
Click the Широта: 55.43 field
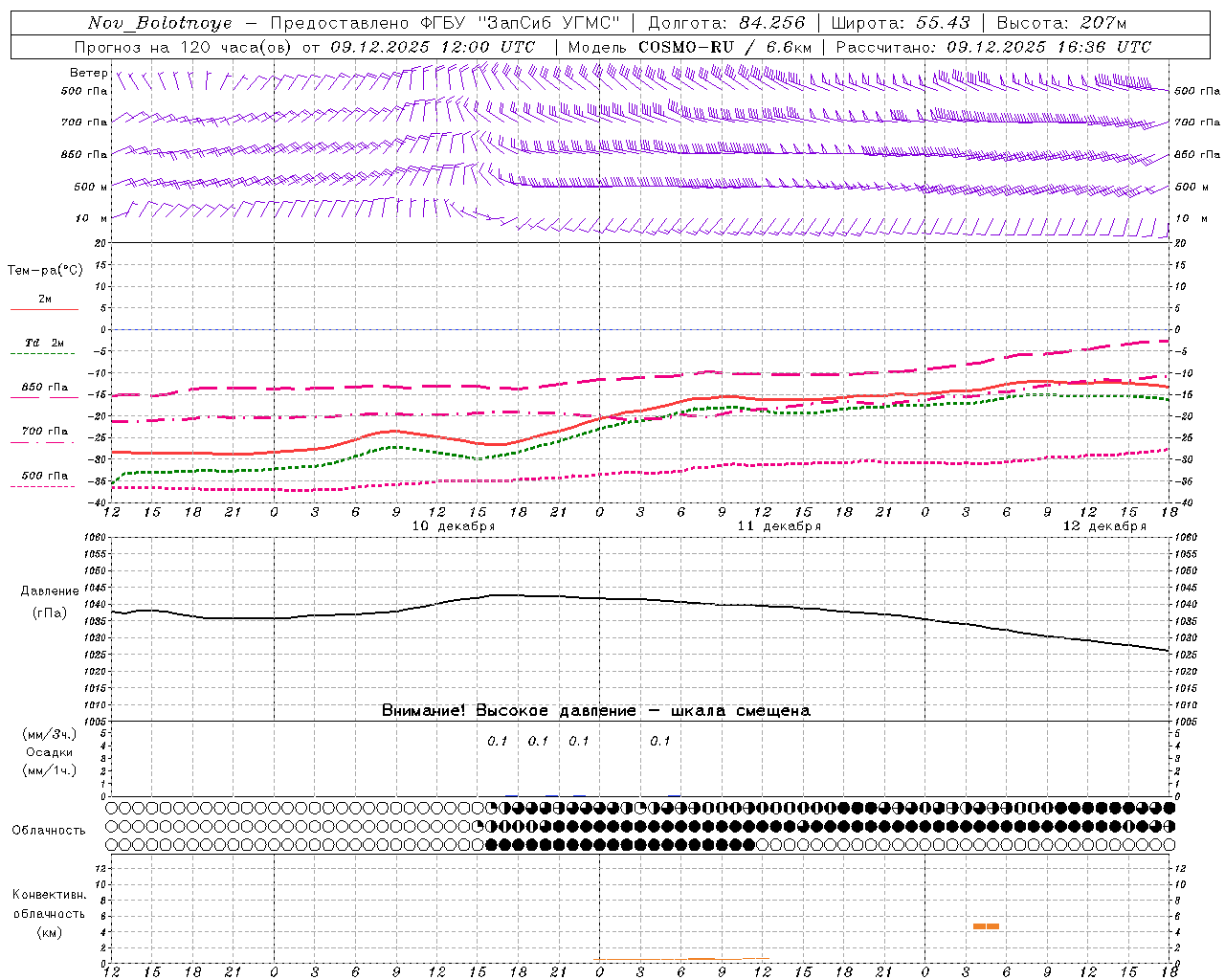901,23
